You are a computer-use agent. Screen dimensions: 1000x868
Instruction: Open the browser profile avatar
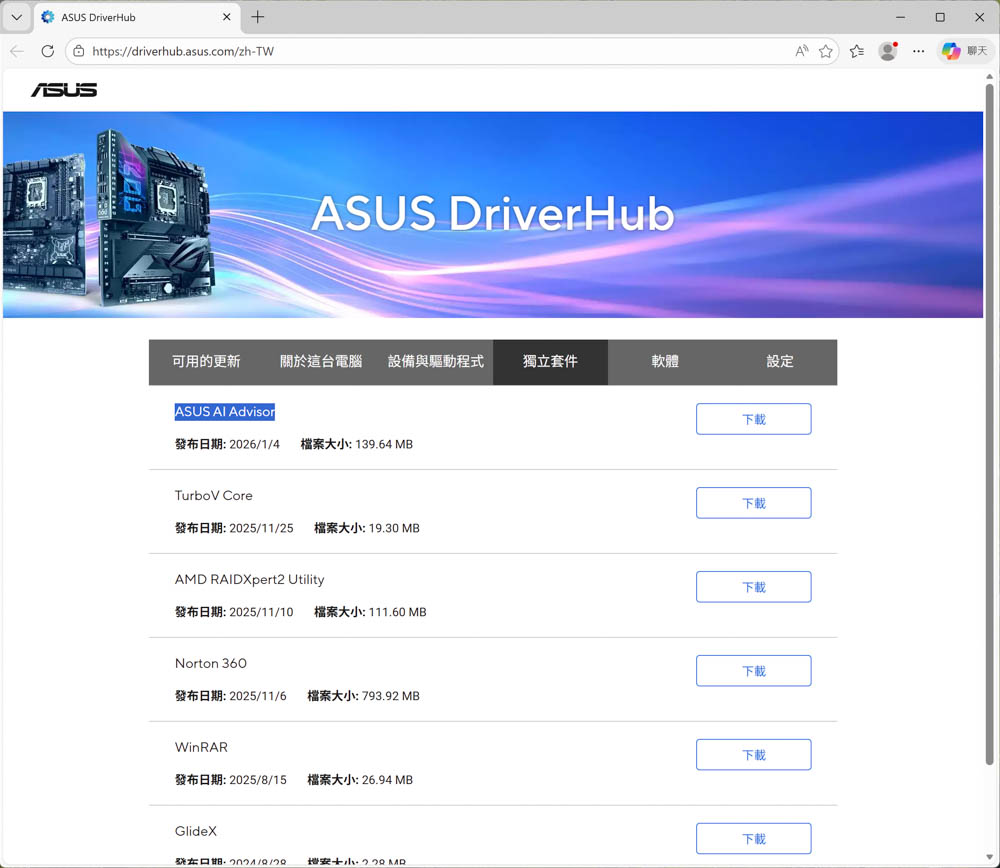click(887, 51)
